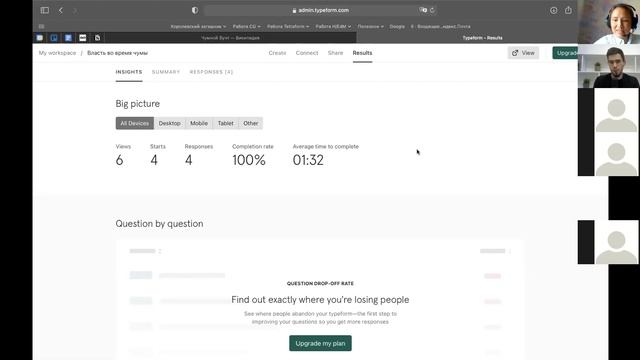Click the admin.typeform.com address bar

click(320, 10)
